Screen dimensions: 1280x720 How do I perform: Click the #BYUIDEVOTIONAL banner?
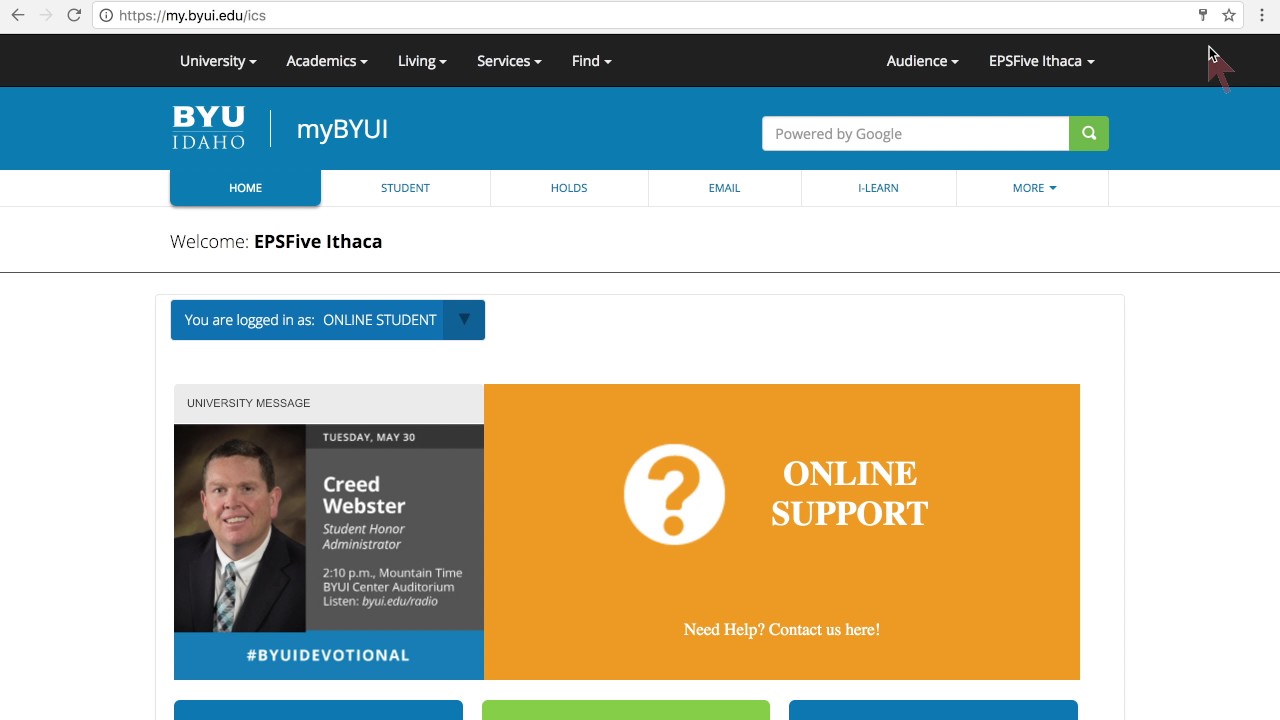(328, 655)
